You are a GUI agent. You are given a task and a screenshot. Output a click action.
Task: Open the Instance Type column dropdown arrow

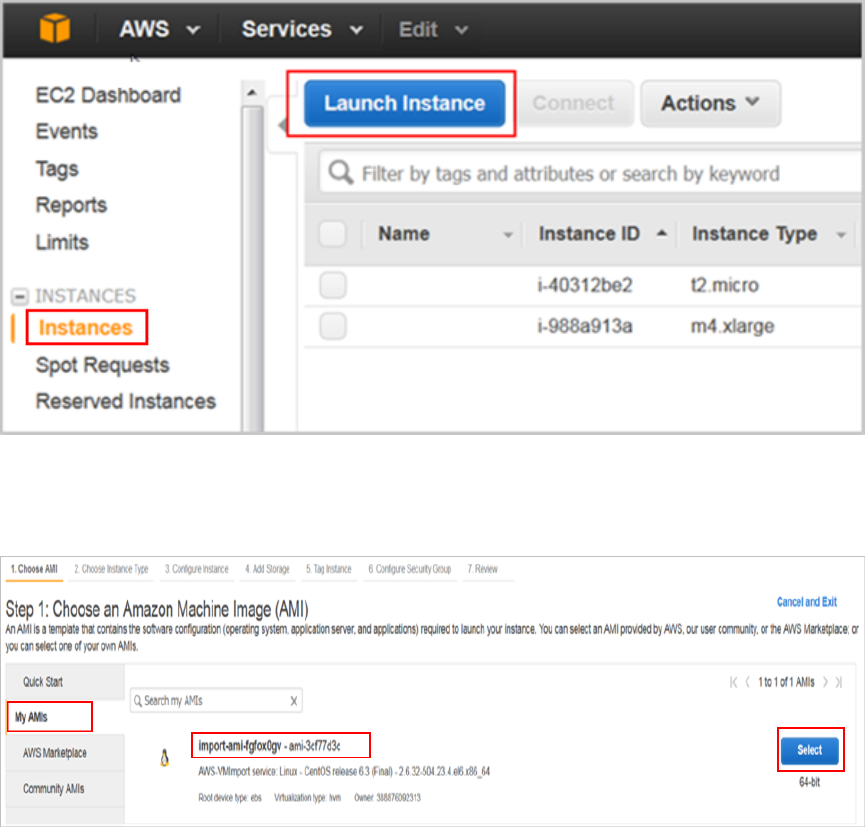point(841,235)
